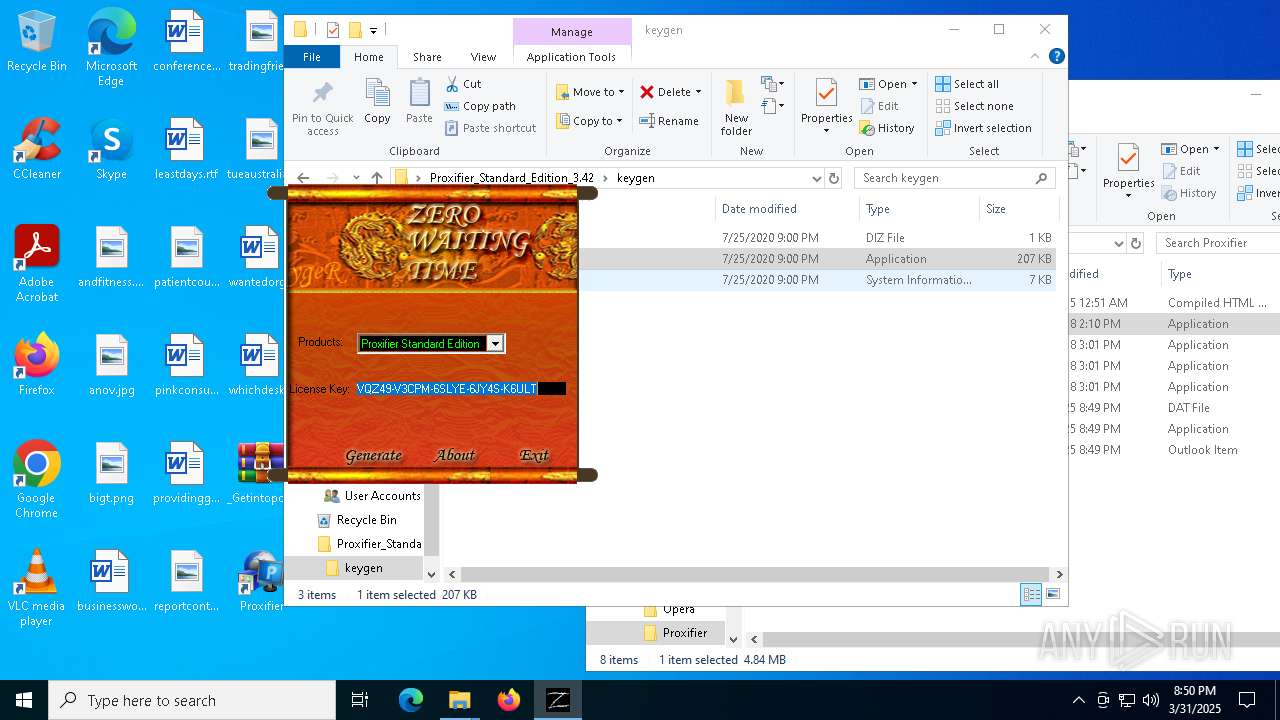Click Invert selection in ribbon
This screenshot has width=1280, height=720.
(983, 128)
